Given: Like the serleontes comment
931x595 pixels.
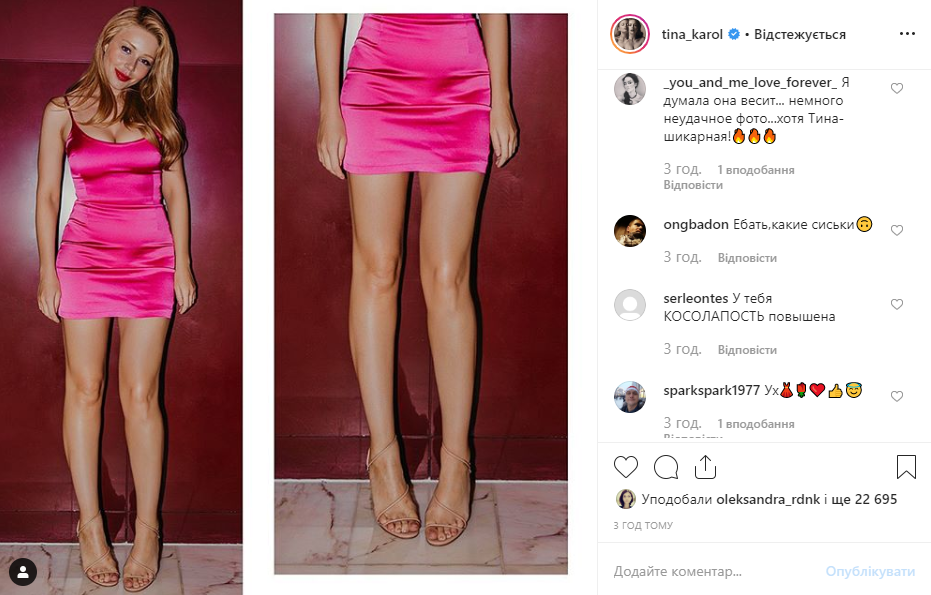Looking at the screenshot, I should tap(897, 305).
